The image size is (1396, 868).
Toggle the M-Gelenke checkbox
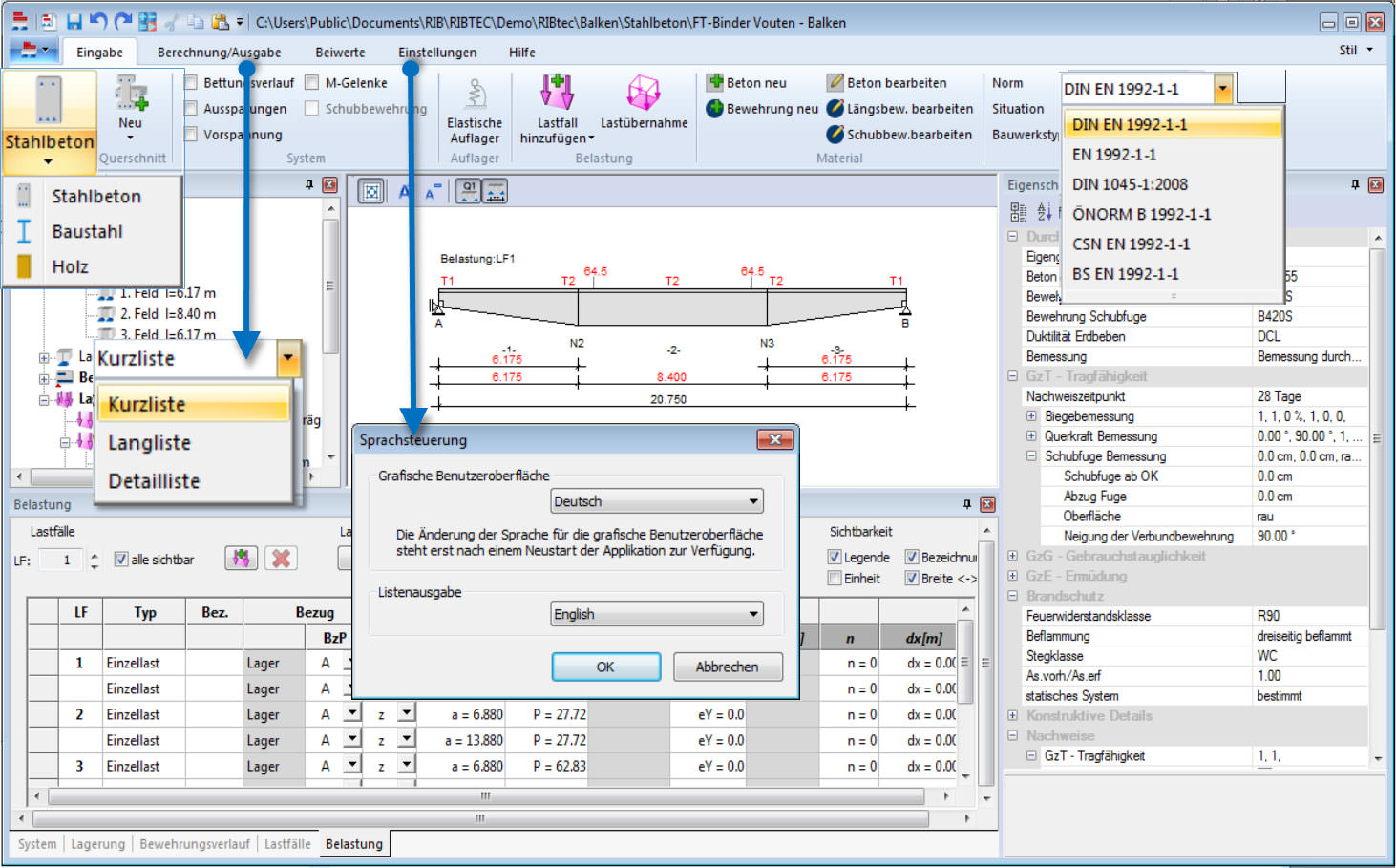pyautogui.click(x=311, y=82)
